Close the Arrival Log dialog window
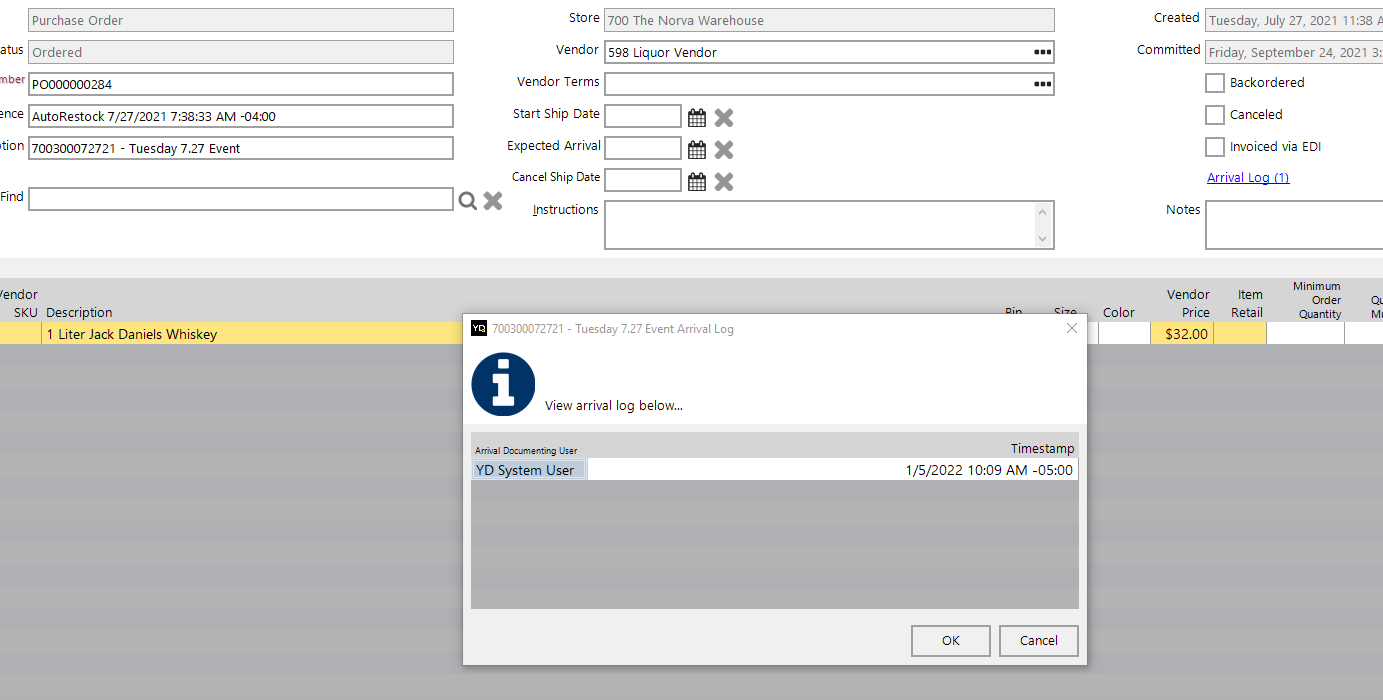 point(1071,328)
